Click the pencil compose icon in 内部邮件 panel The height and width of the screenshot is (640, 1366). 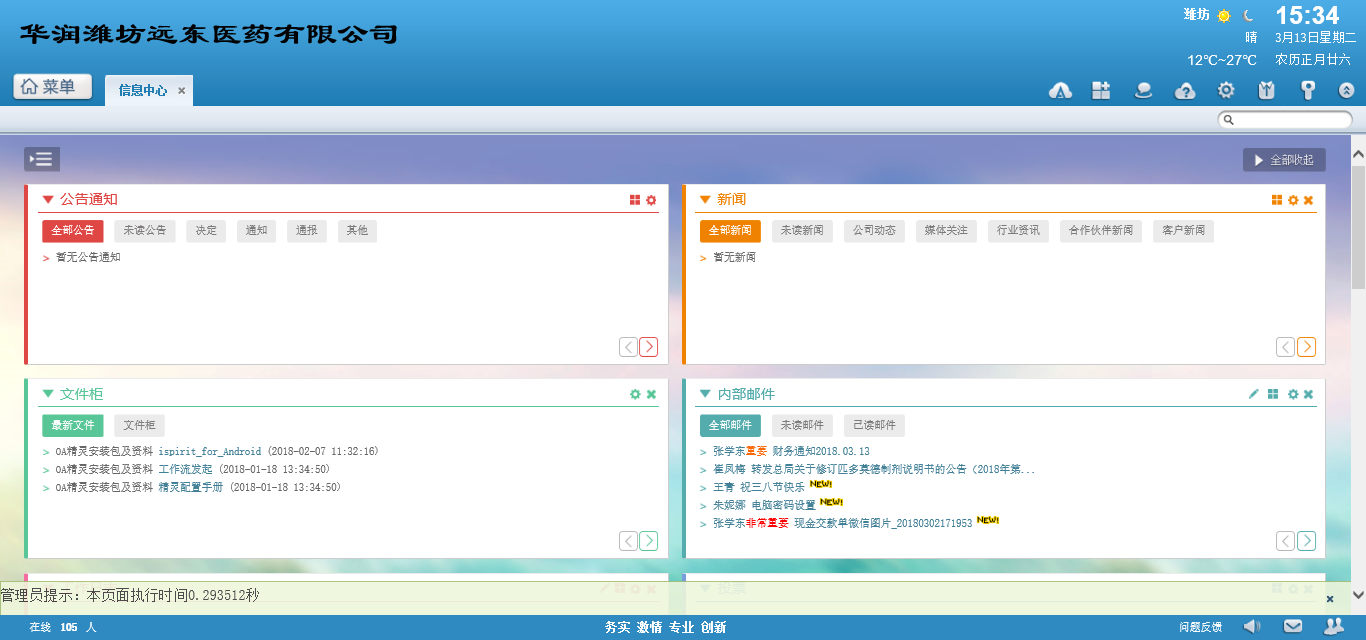(x=1254, y=394)
